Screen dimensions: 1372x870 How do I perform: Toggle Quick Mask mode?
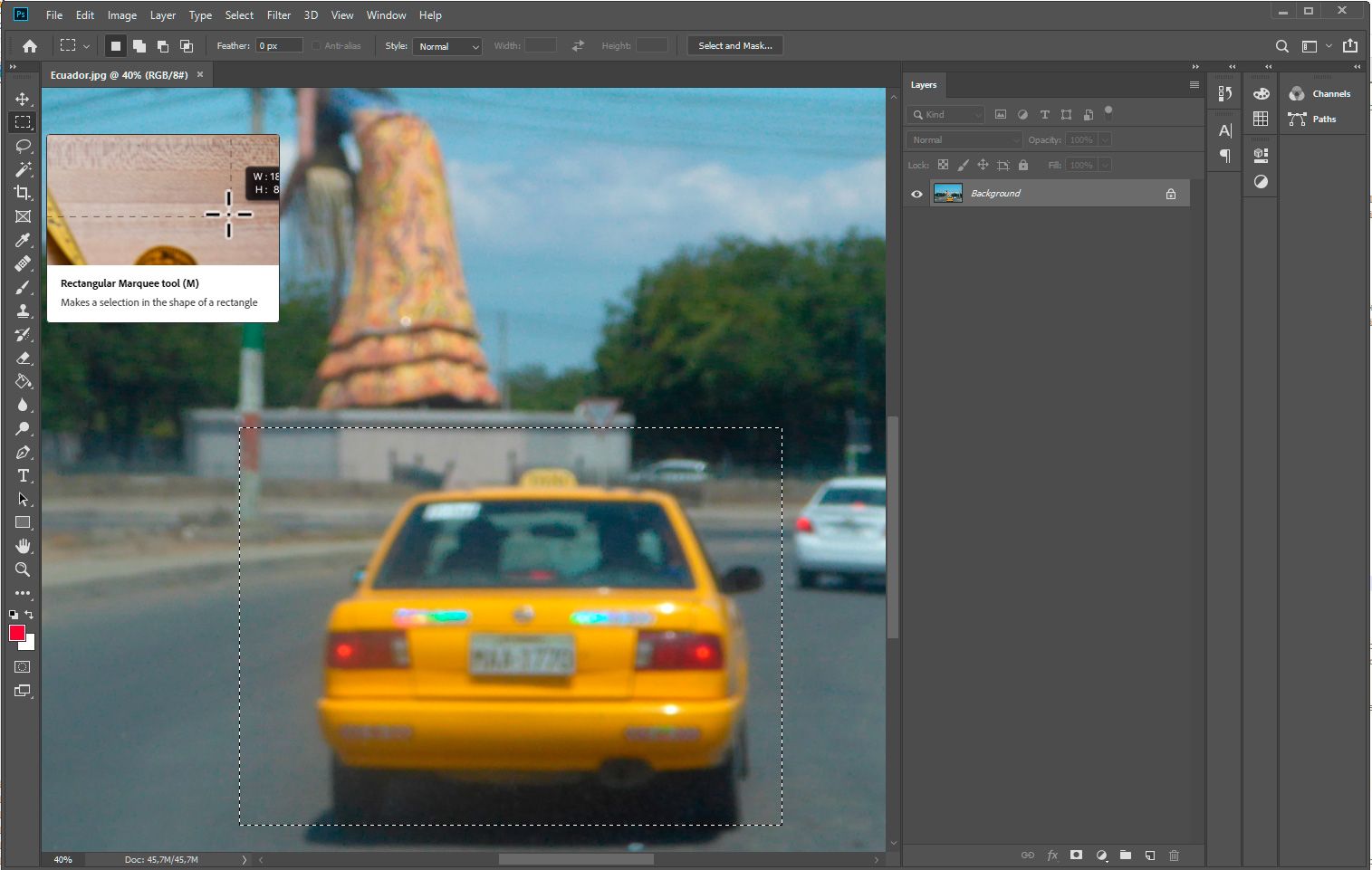(x=23, y=667)
